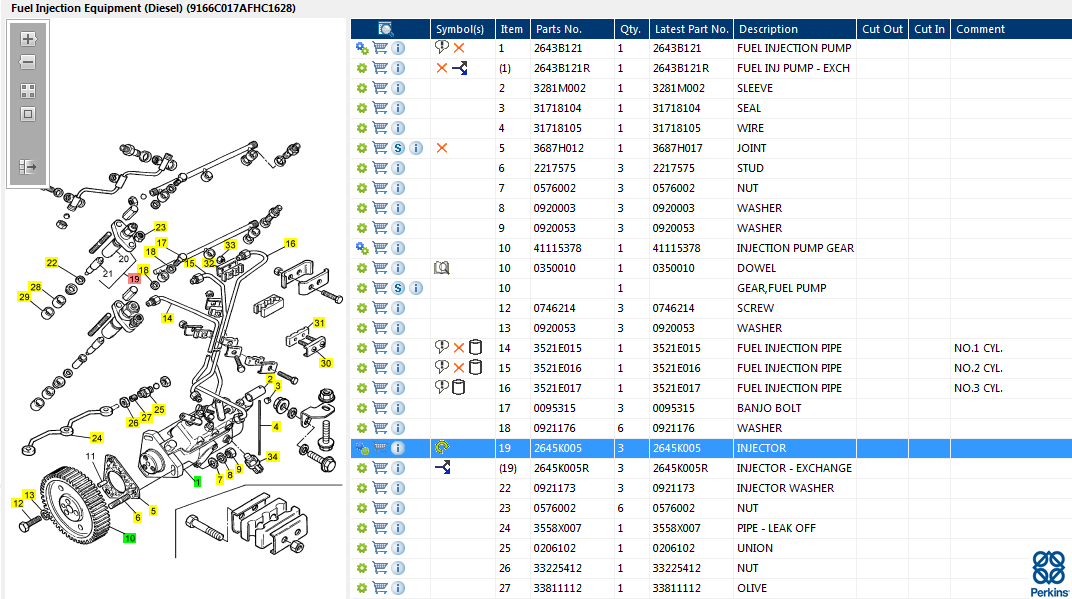
Task: Add FUEL INJECTION PUMP 2643B121 to cart
Action: click(380, 48)
